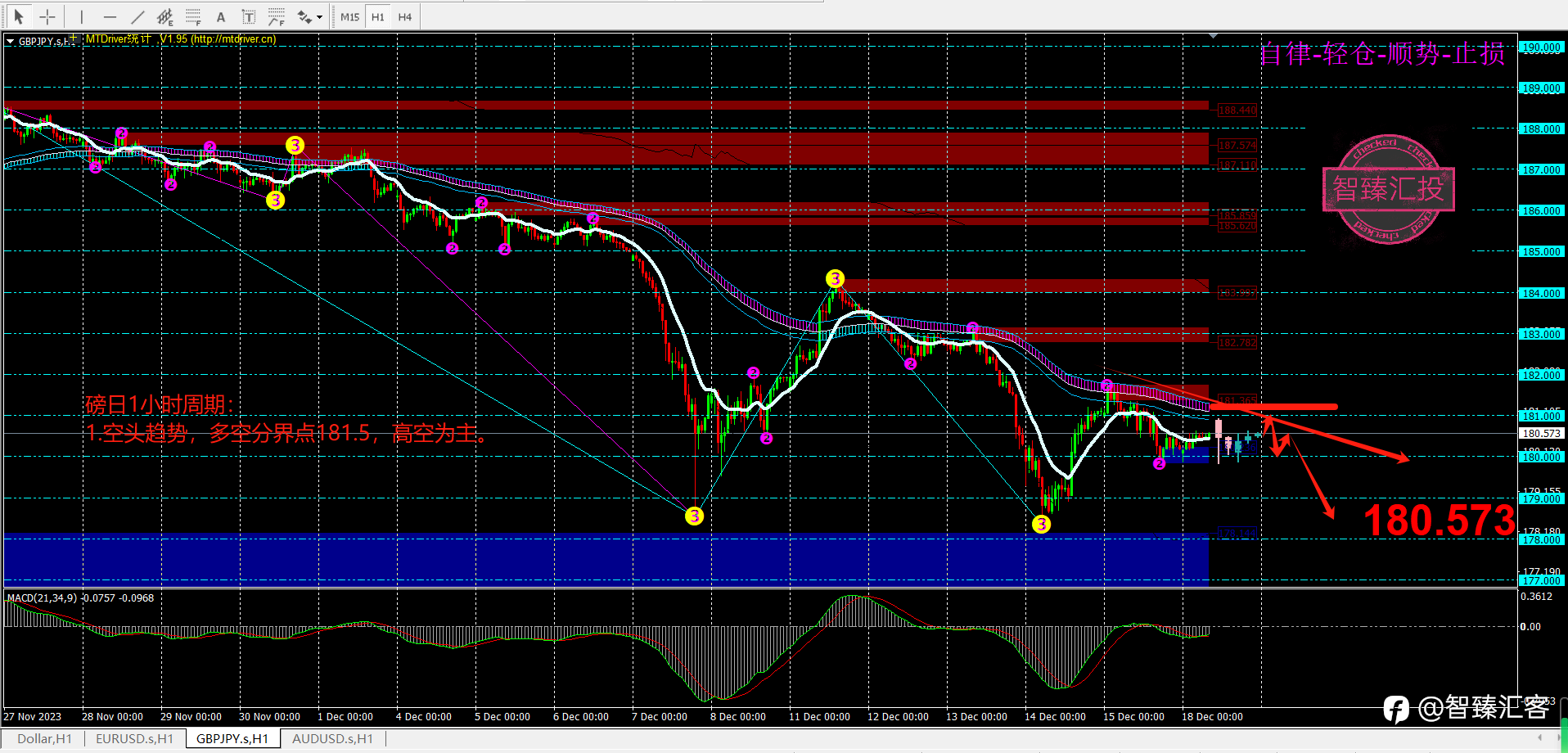The image size is (1568, 753).
Task: Click the 15 Dec 00:00 time label
Action: click(x=1133, y=716)
